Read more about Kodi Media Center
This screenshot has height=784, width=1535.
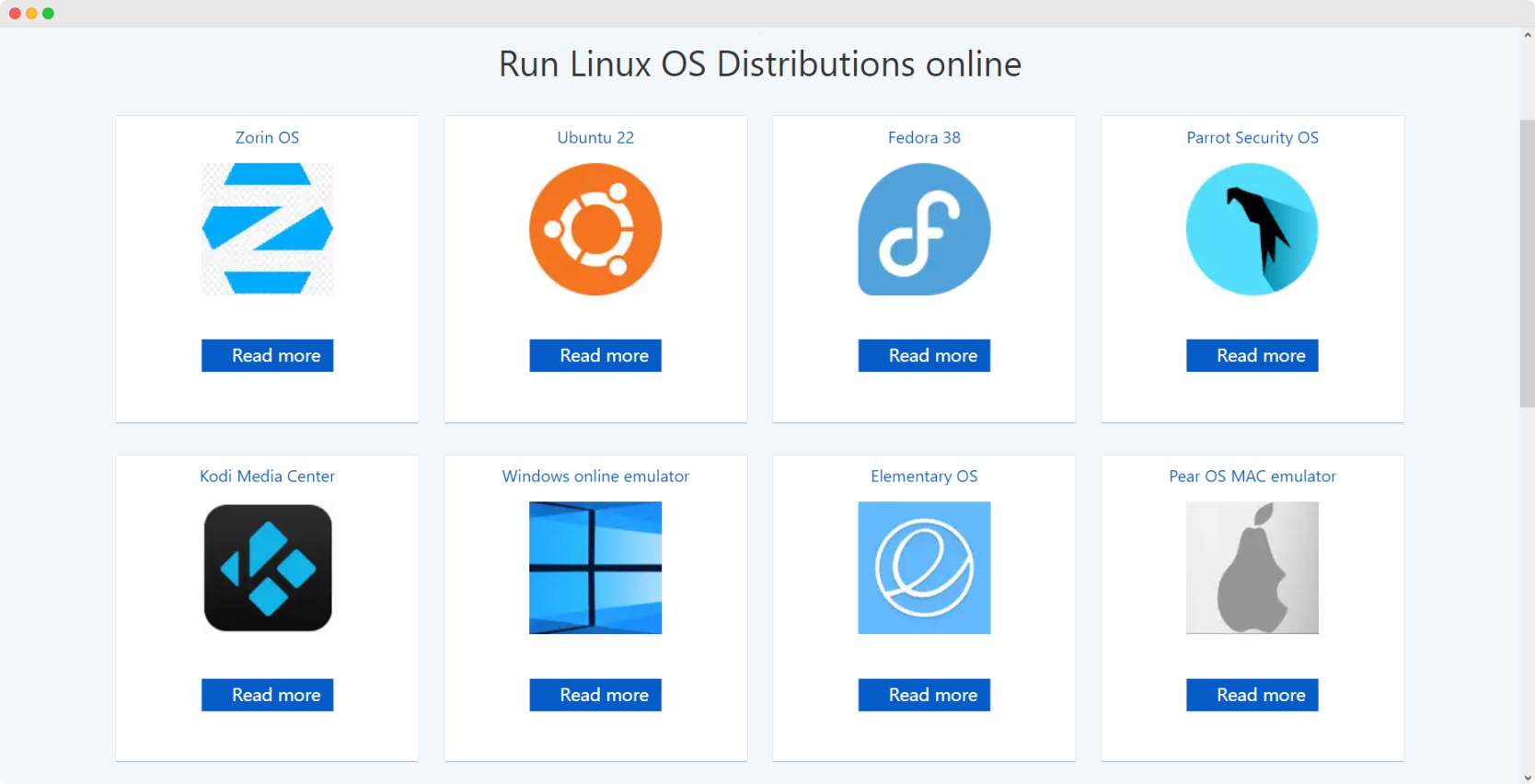(267, 695)
